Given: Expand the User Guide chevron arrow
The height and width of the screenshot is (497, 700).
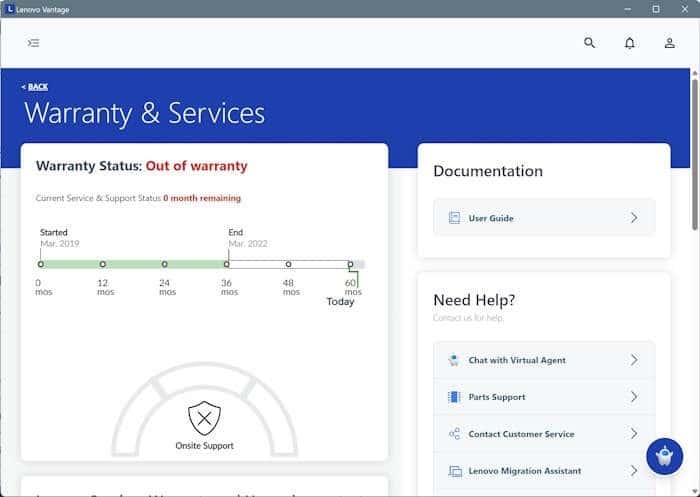Looking at the screenshot, I should point(634,218).
